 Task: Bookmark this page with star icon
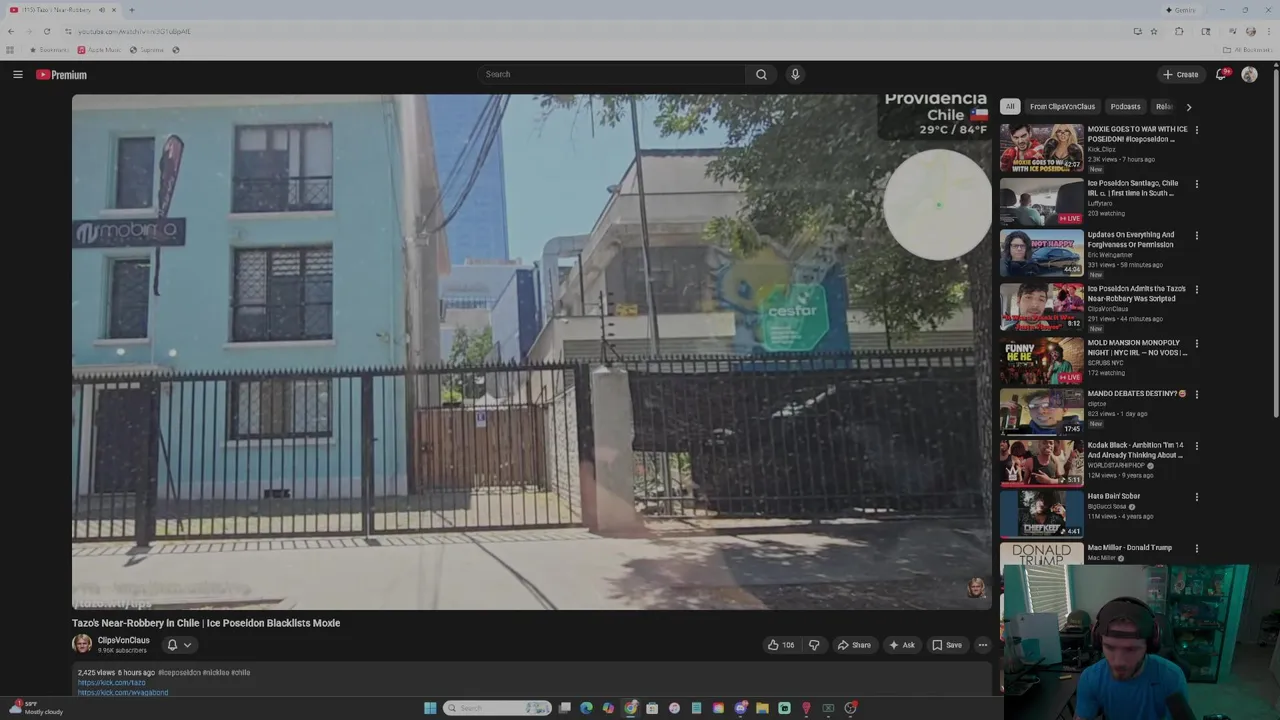coord(1154,31)
